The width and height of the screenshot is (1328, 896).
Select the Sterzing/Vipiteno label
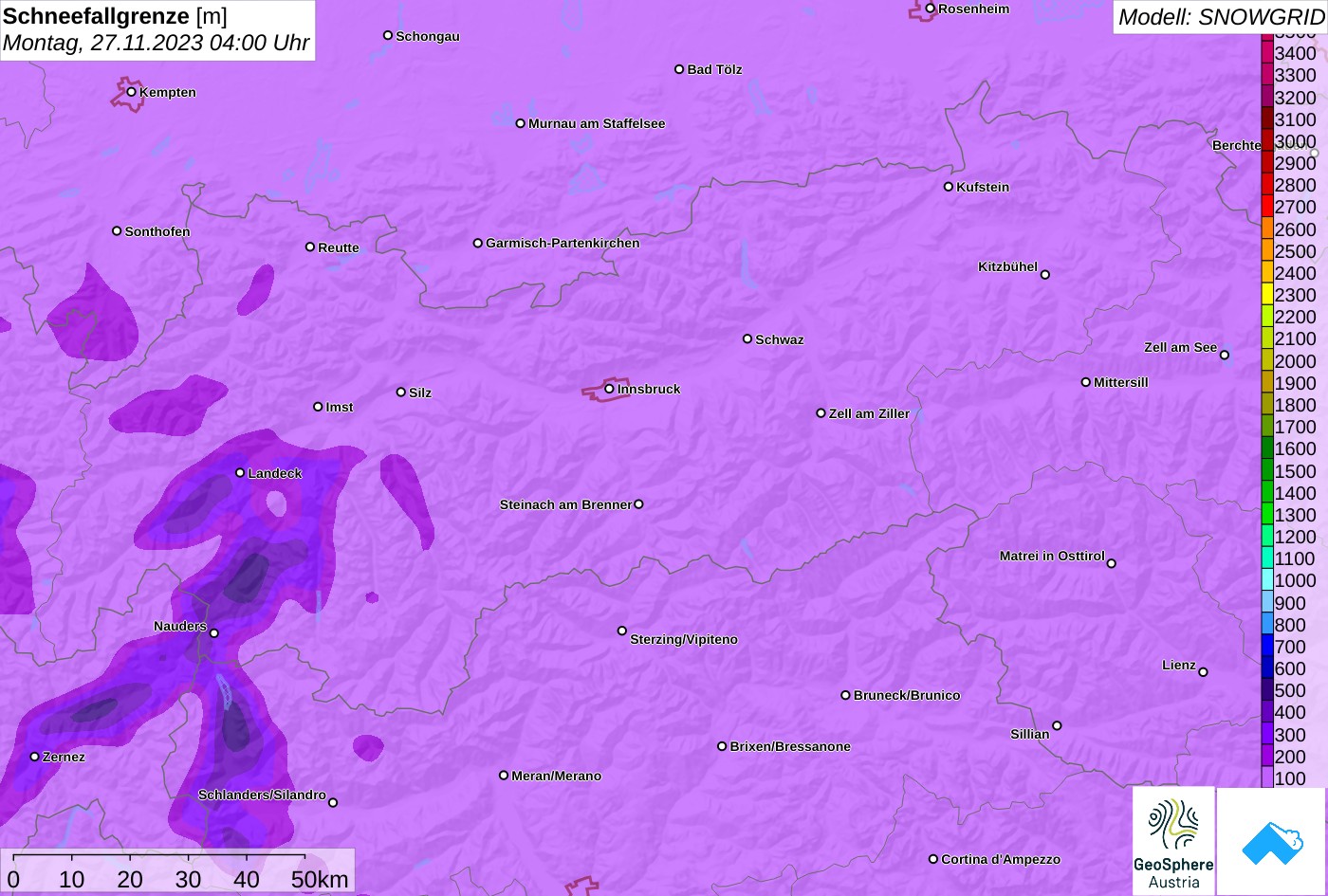tap(684, 640)
